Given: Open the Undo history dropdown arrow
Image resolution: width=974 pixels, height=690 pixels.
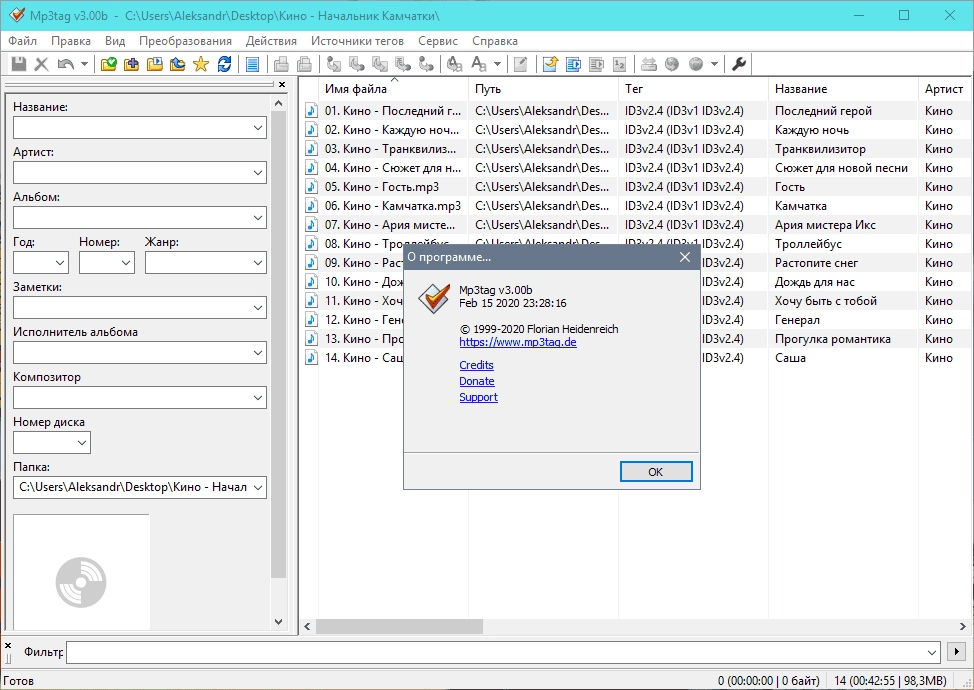Looking at the screenshot, I should (x=84, y=64).
